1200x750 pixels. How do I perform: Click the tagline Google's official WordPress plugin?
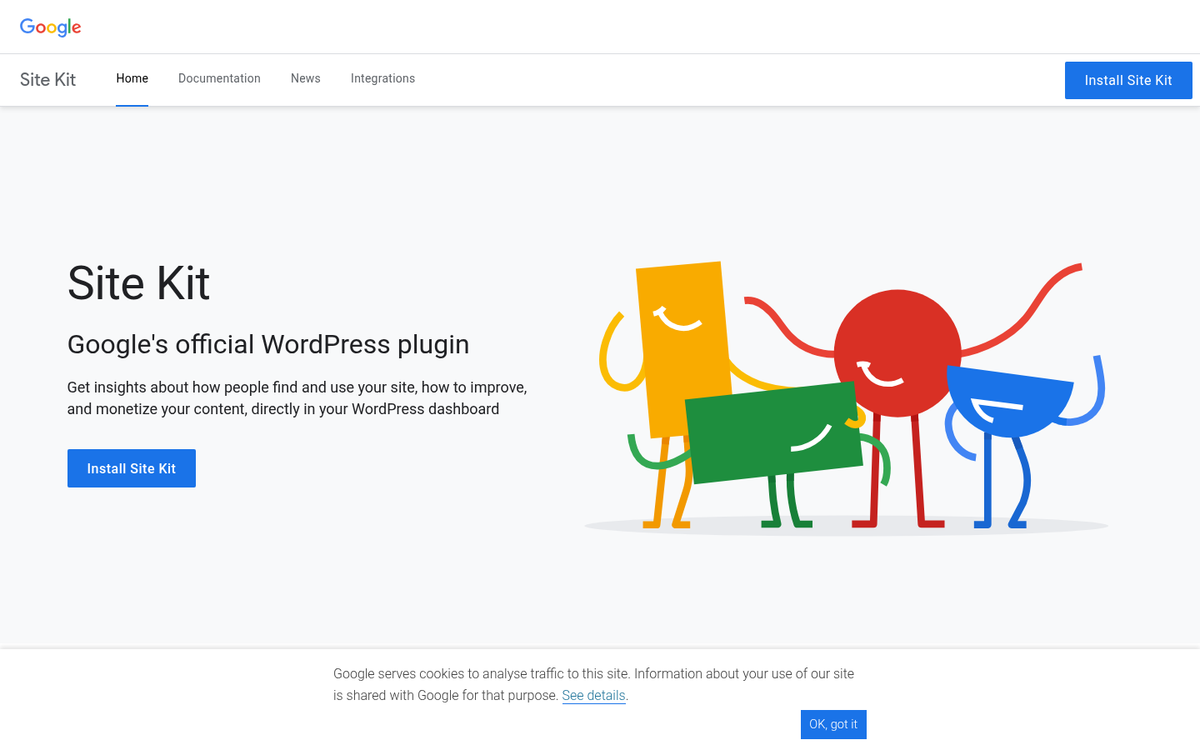tap(268, 344)
